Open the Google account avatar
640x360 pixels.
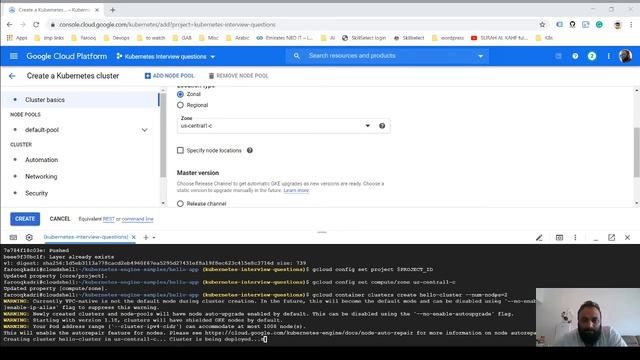[x=625, y=56]
